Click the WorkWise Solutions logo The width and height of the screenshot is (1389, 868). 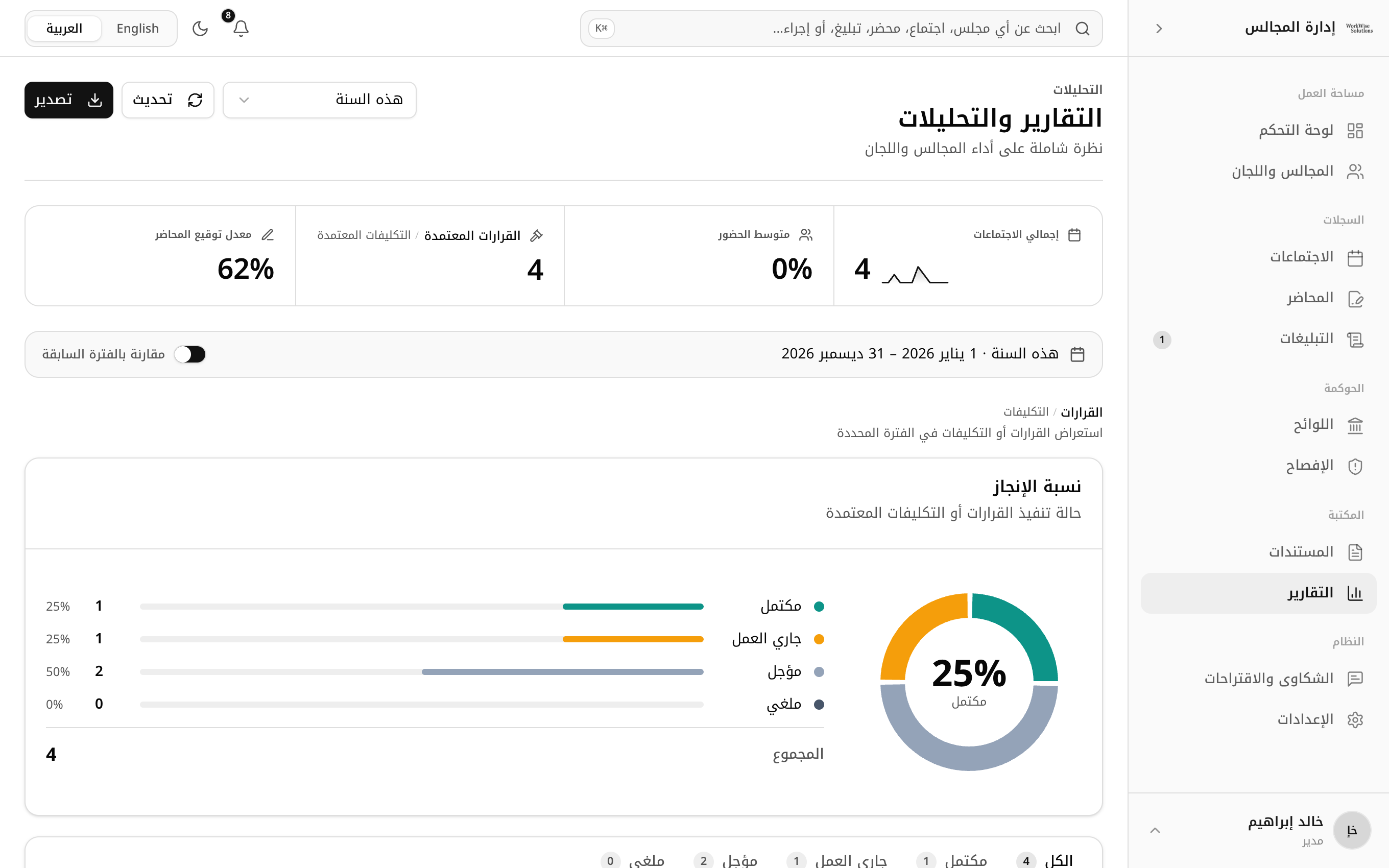tap(1359, 28)
